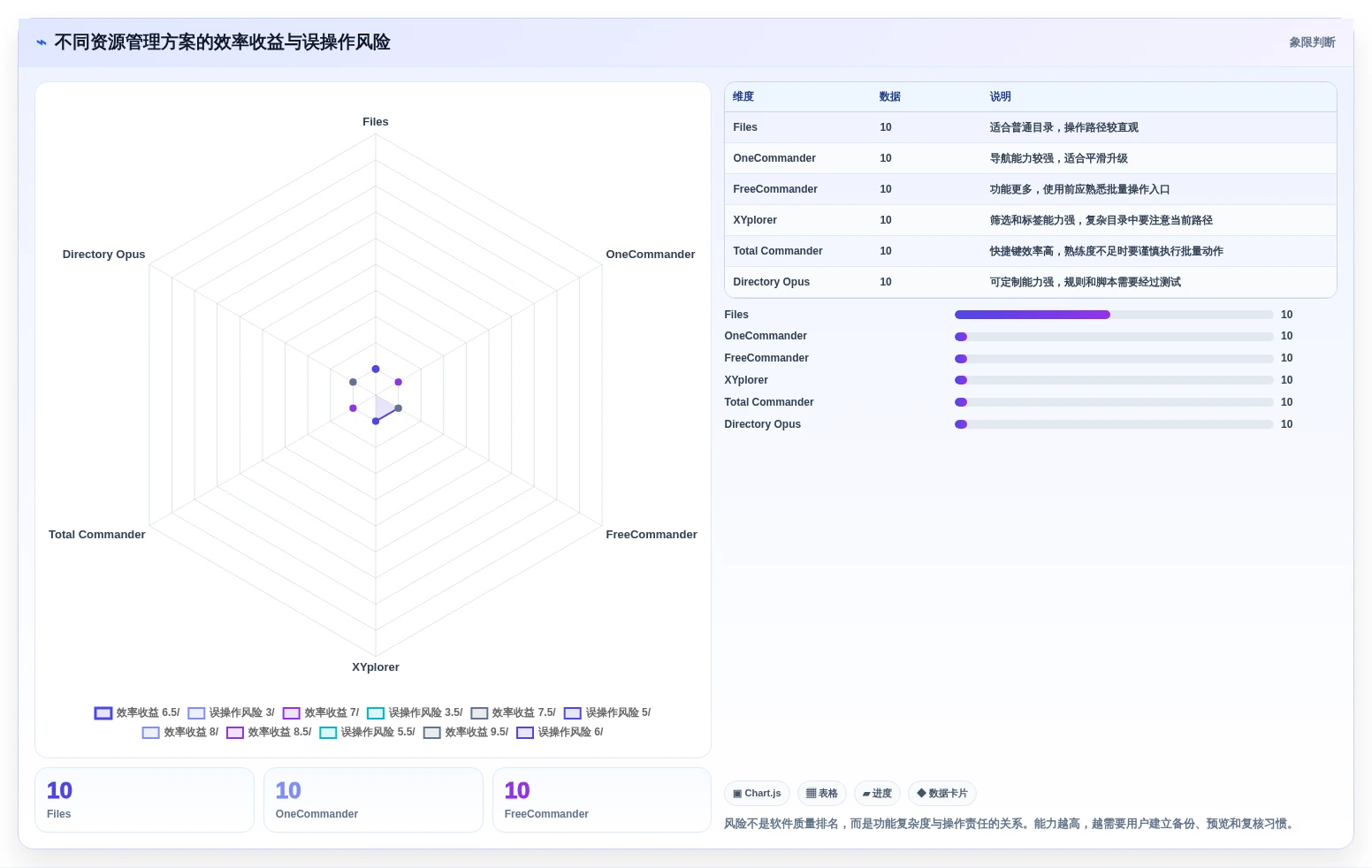Click the FreeCommander progress bar
The width and height of the screenshot is (1372, 868).
pos(1114,359)
